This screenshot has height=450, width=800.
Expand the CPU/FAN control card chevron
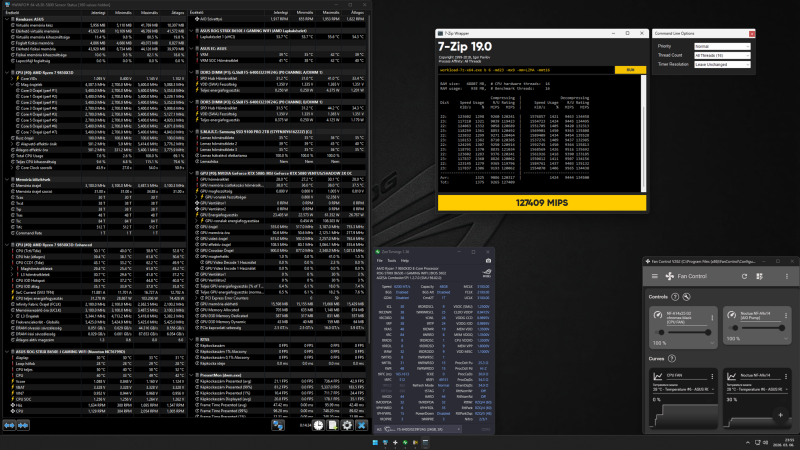point(712,343)
